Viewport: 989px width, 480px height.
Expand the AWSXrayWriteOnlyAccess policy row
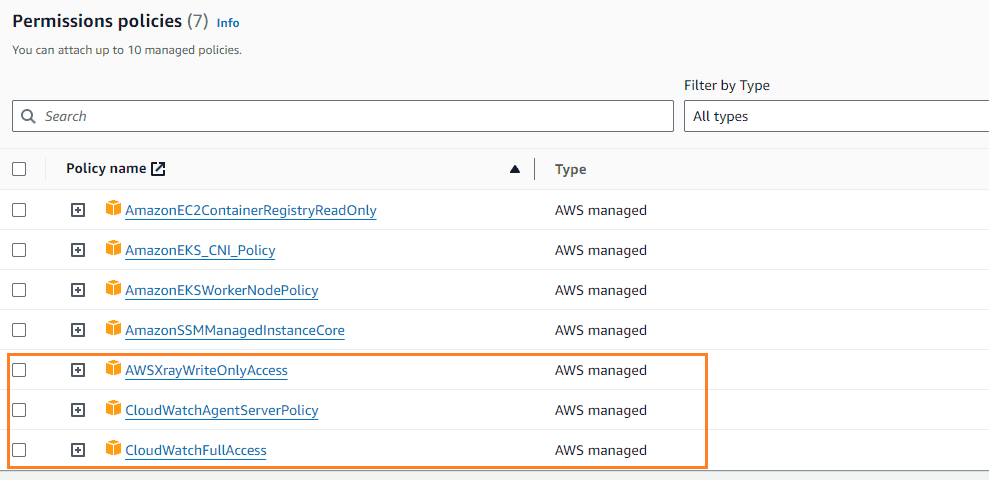77,370
